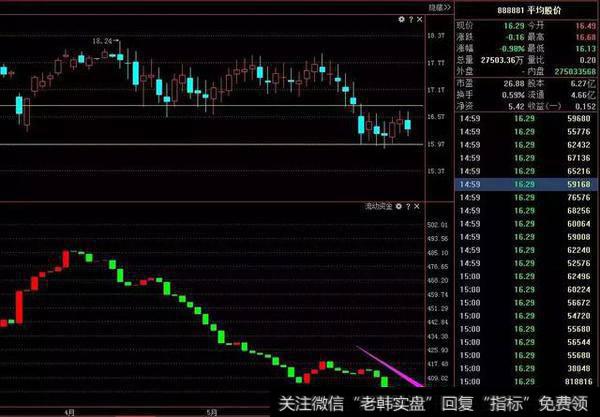
Task: Click the 内盘 value 275033568
Action: tap(575, 71)
